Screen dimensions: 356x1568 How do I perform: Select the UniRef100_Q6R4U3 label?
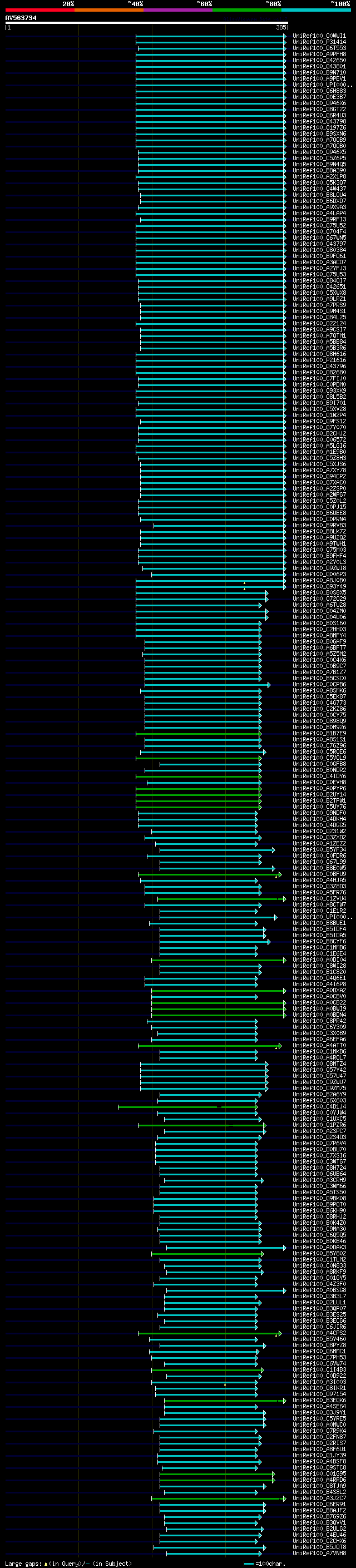(x=319, y=116)
